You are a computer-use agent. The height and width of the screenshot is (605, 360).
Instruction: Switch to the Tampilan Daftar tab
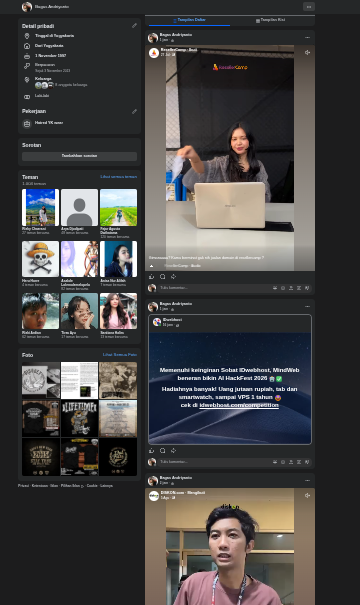pyautogui.click(x=189, y=20)
